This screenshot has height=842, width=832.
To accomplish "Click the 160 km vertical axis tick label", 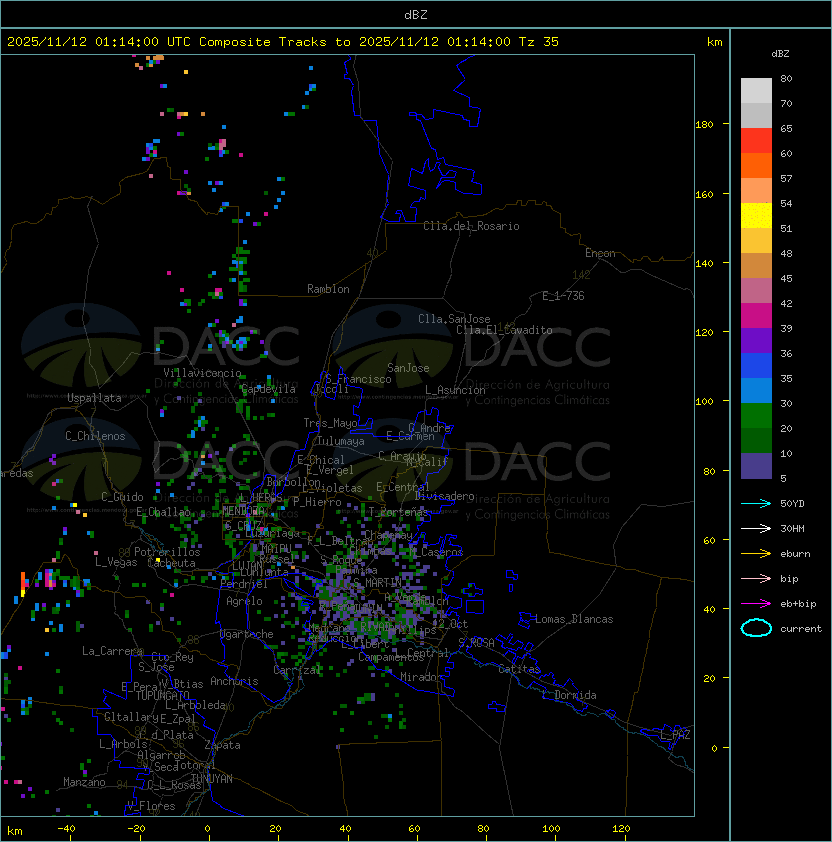I will (704, 194).
